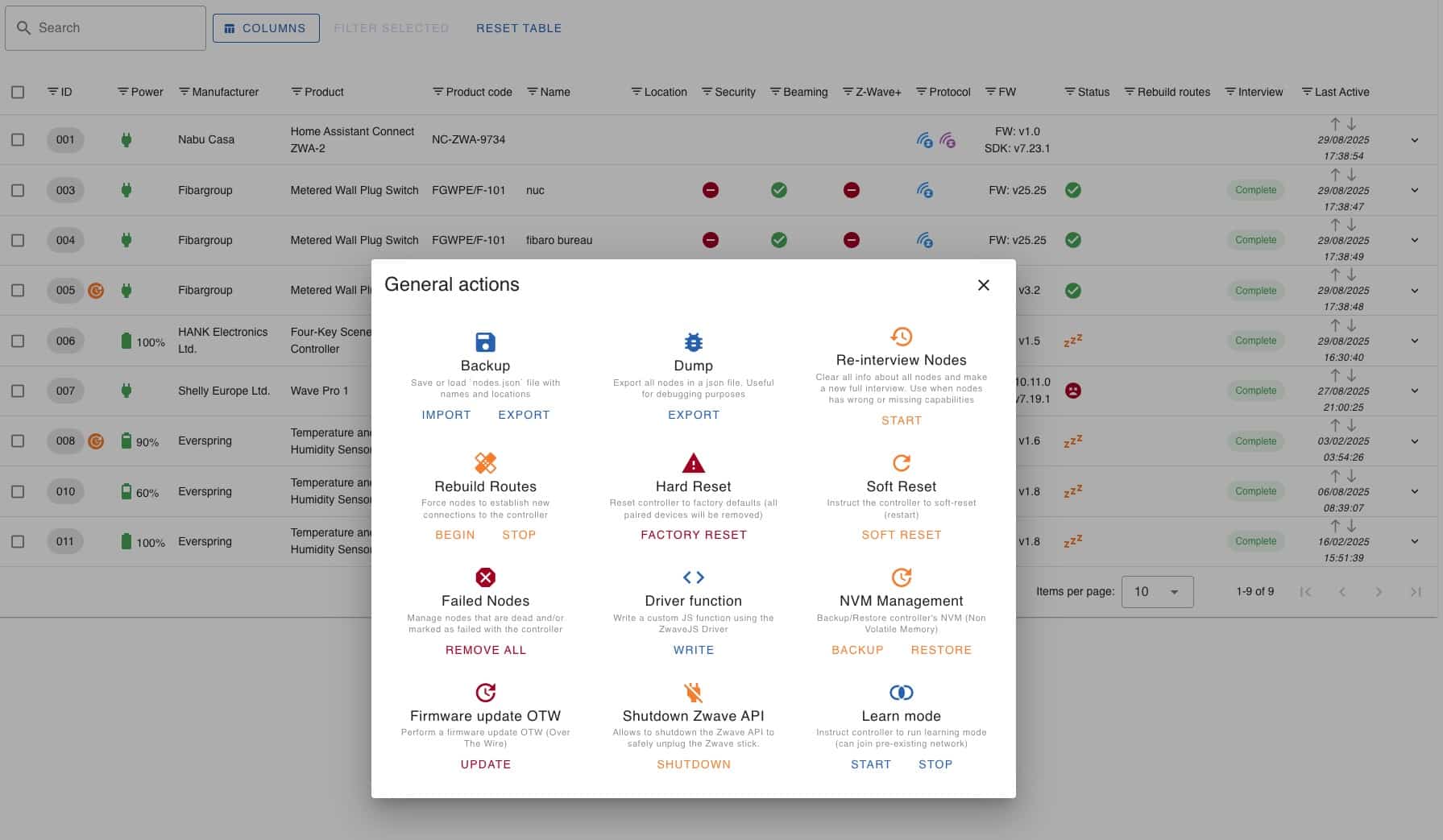The width and height of the screenshot is (1443, 840).
Task: Check the checkbox for node 001
Action: [18, 139]
